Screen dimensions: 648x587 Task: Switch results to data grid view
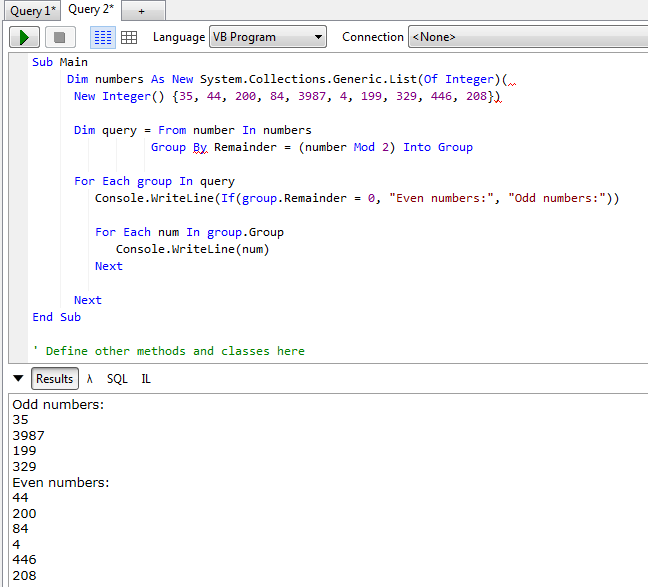coord(129,37)
